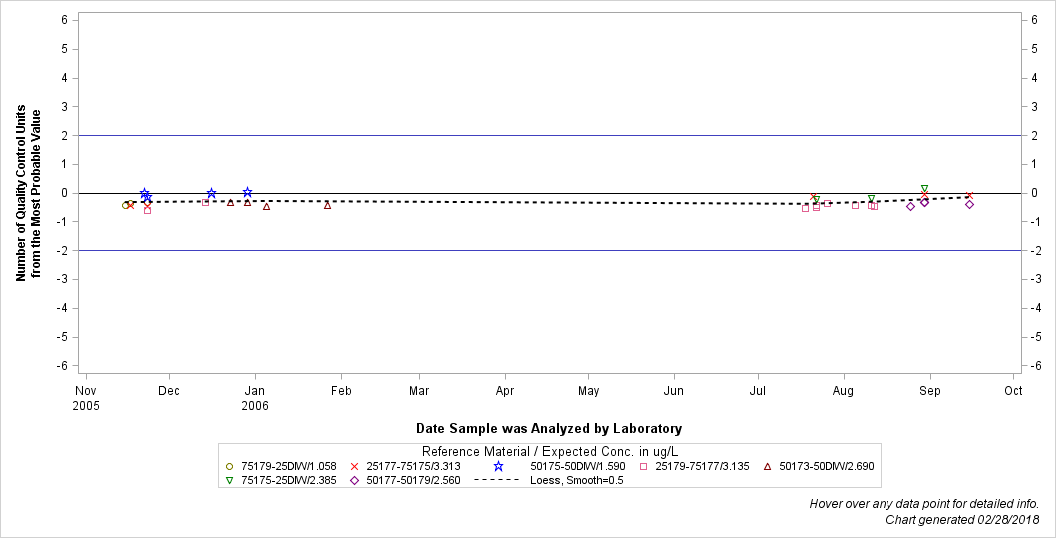Select the blue star point in late December
This screenshot has height=538, width=1056.
click(248, 193)
